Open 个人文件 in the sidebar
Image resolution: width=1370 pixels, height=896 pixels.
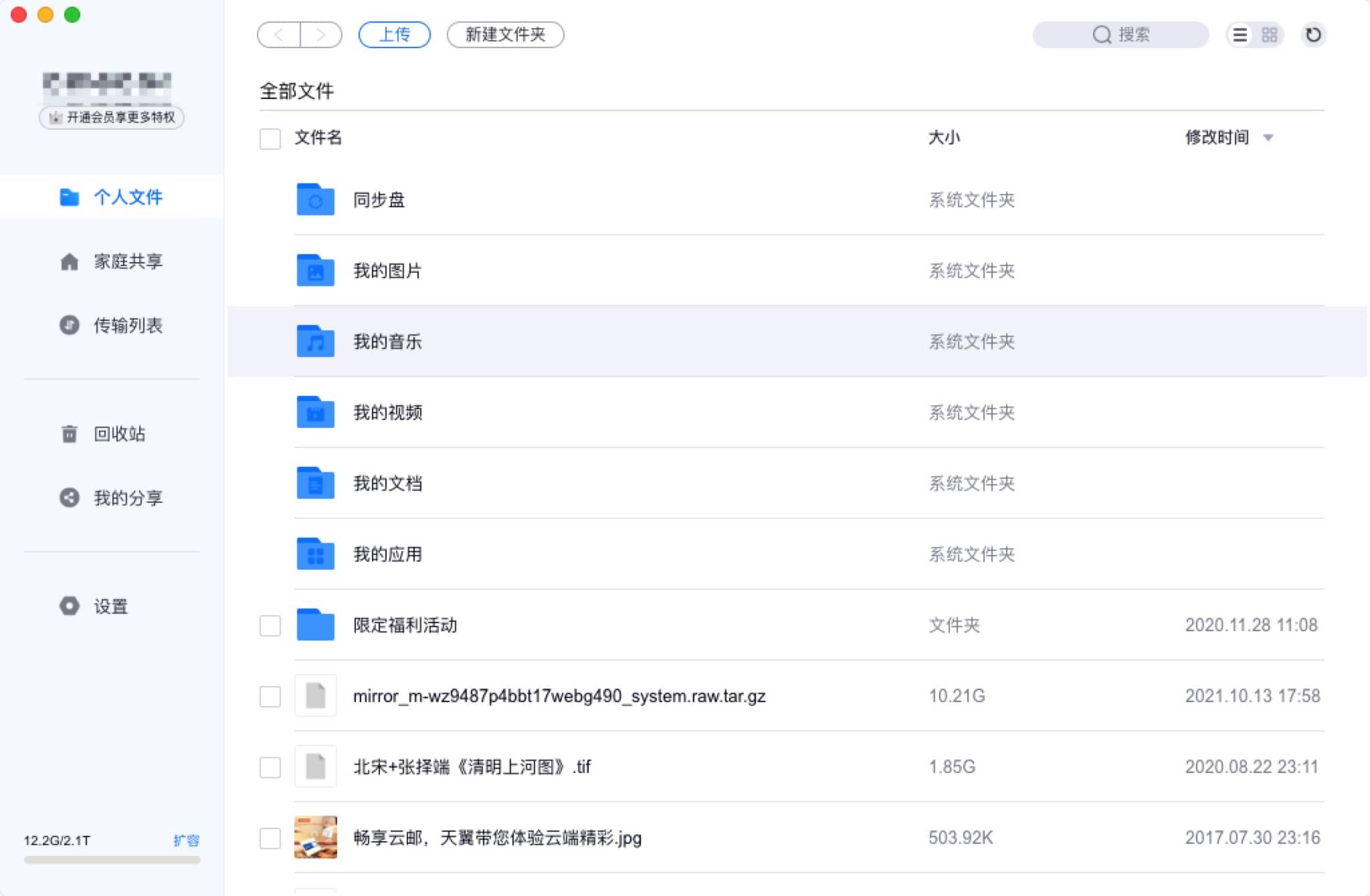click(112, 197)
